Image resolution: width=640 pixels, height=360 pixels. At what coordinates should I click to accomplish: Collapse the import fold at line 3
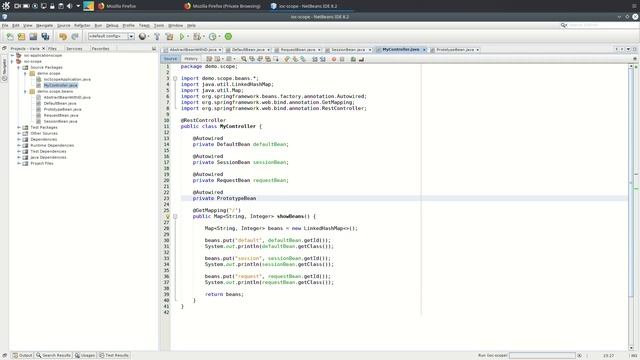(175, 78)
